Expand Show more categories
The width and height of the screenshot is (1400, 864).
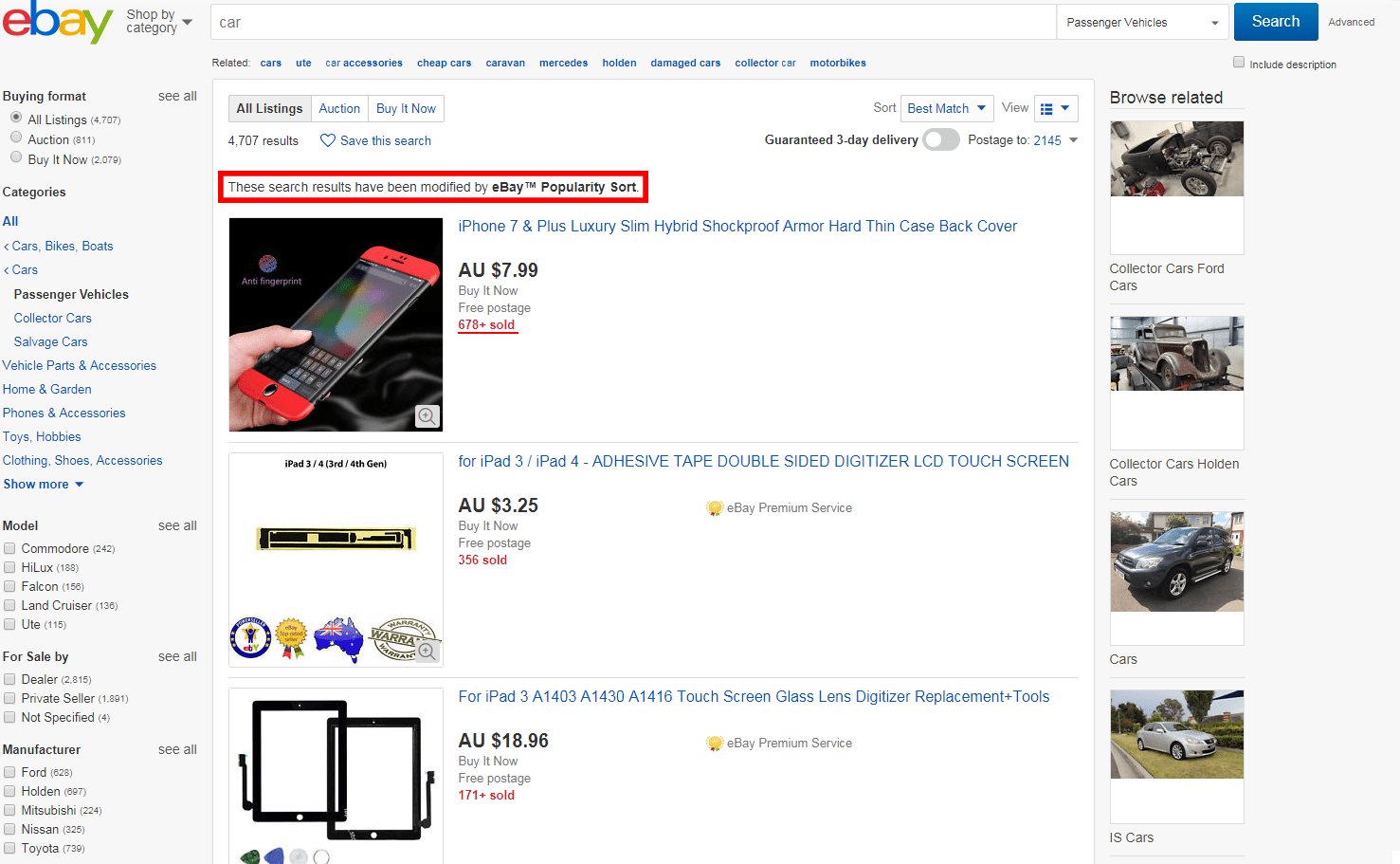click(x=43, y=484)
